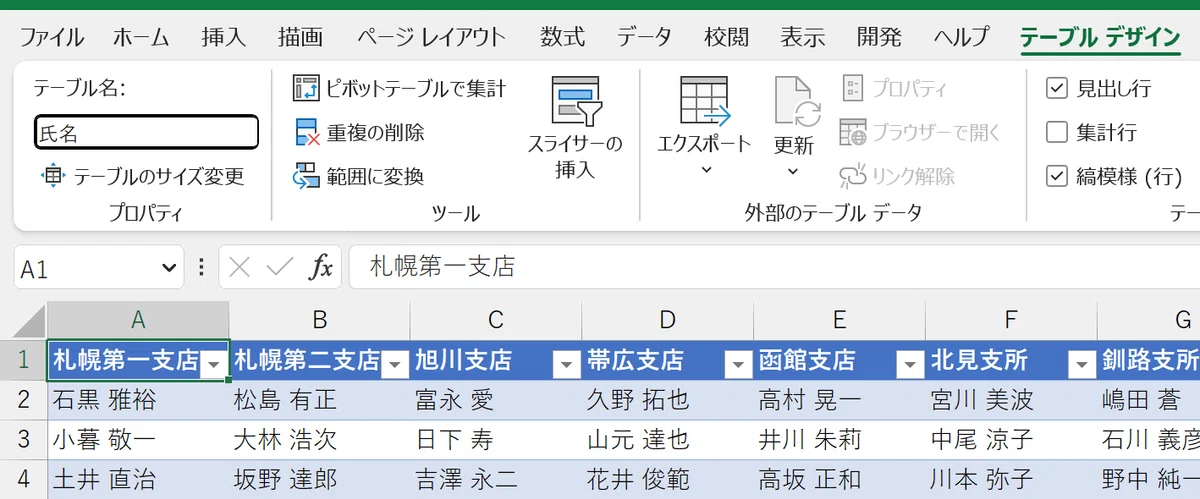The image size is (1200, 499).
Task: Click the Open in Browser icon
Action: click(x=853, y=132)
